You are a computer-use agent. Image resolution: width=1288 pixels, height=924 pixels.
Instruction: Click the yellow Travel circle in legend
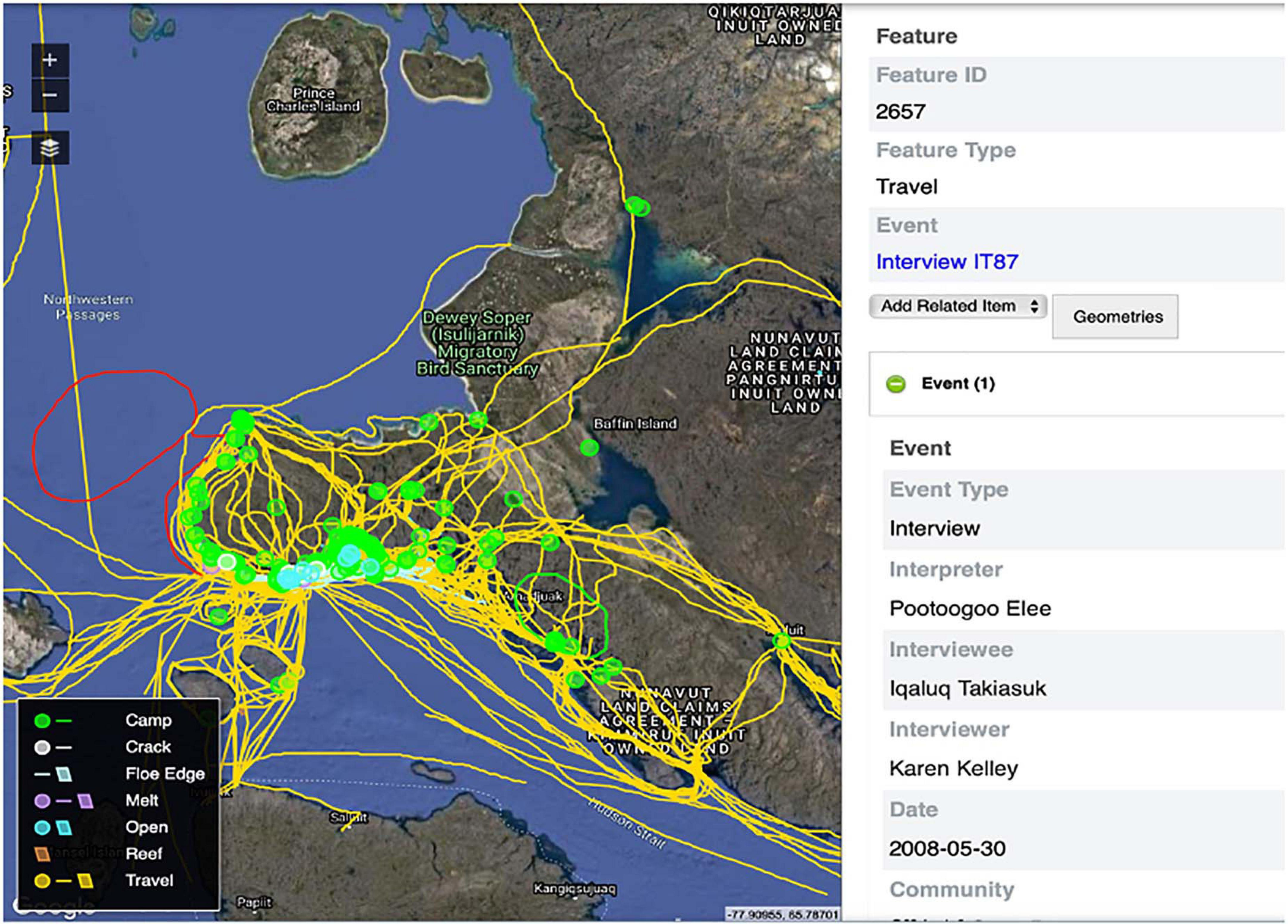click(42, 881)
